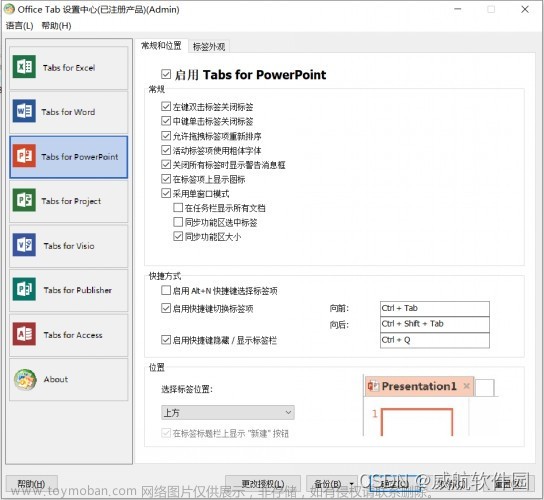544x500 pixels.
Task: Open the Tabs for Project settings
Action: [x=69, y=201]
